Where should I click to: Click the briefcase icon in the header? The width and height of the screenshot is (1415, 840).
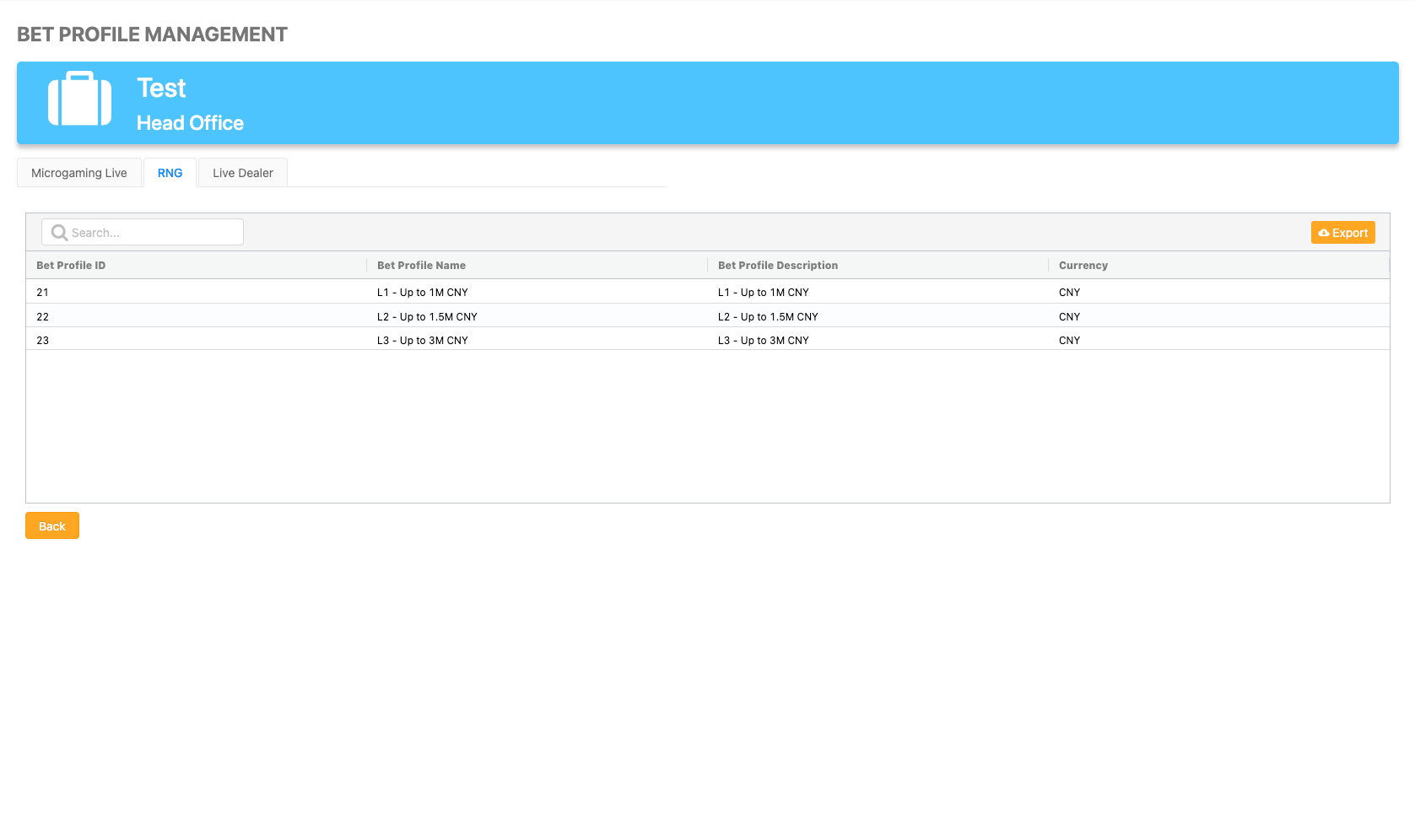click(x=79, y=99)
